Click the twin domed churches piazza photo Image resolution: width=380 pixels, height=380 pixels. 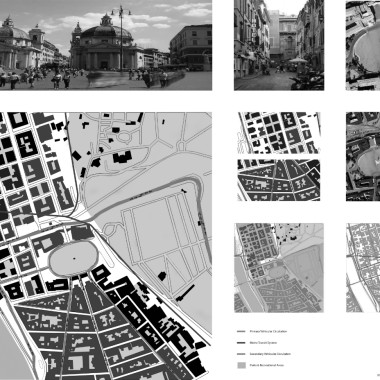[x=106, y=45]
